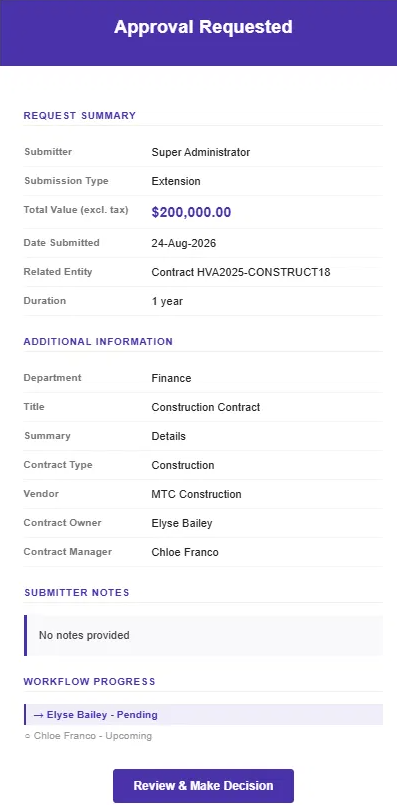Image resolution: width=397 pixels, height=805 pixels.
Task: Click the Review & Make Decision button
Action: (203, 785)
